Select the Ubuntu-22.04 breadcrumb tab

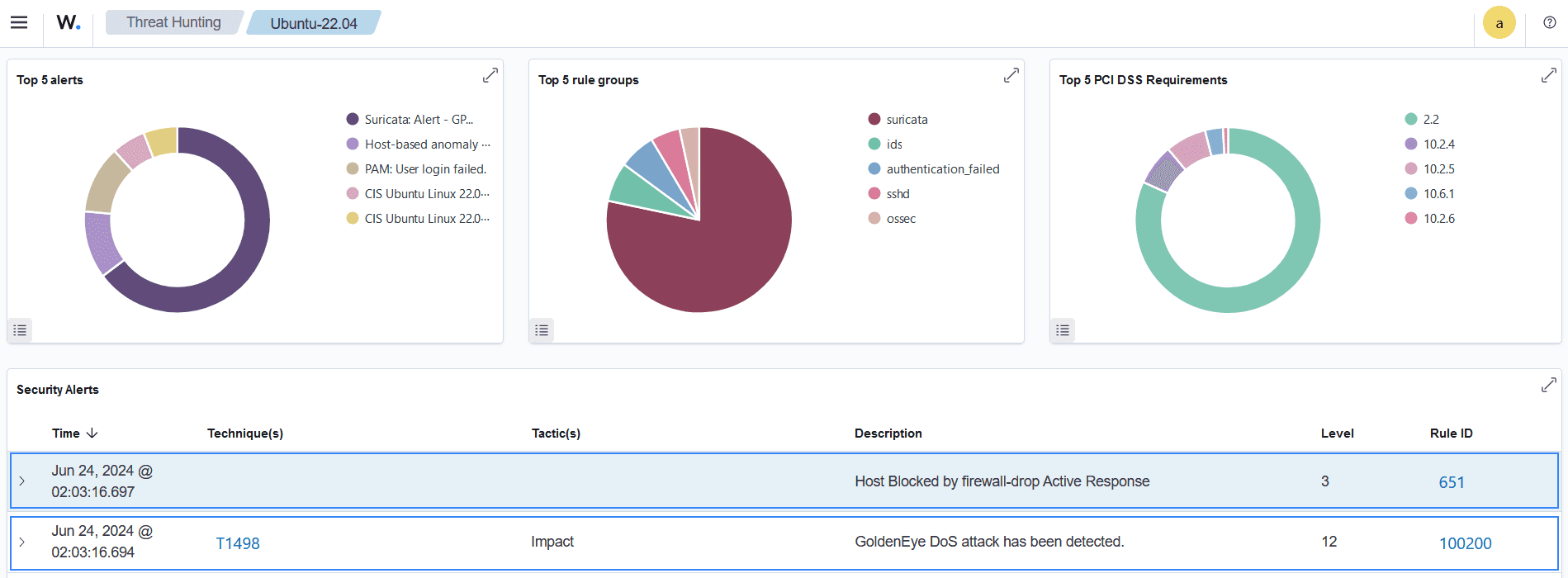pyautogui.click(x=314, y=23)
